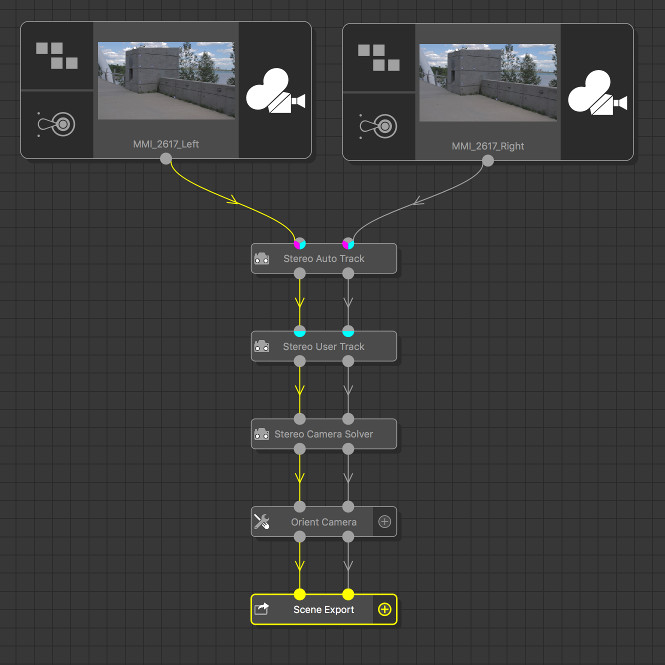Click the roto mask icon on MMI_2617_Right clip
Screen dimensions: 665x665
(378, 126)
